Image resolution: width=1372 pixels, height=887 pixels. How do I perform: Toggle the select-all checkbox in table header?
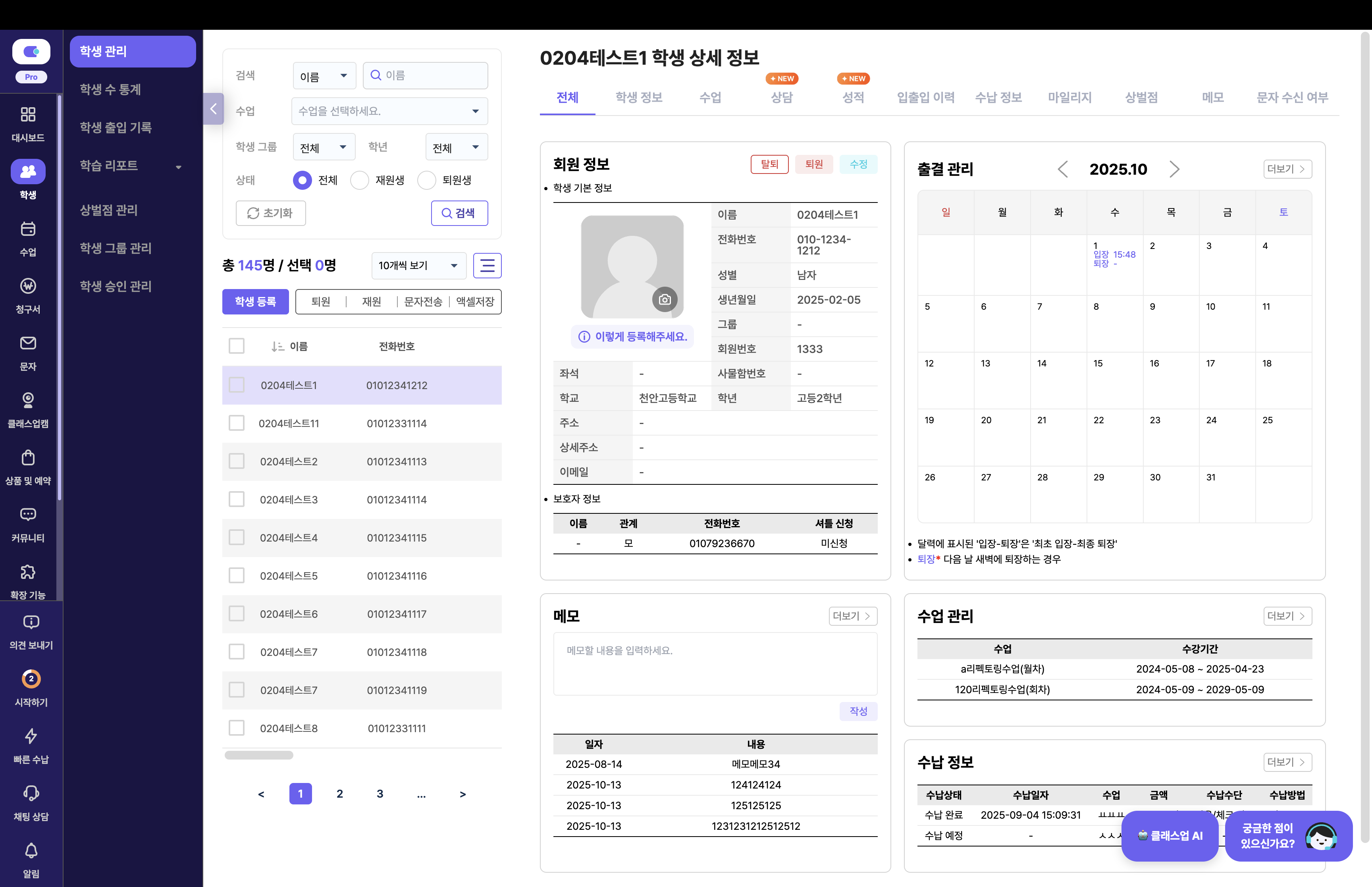(237, 346)
